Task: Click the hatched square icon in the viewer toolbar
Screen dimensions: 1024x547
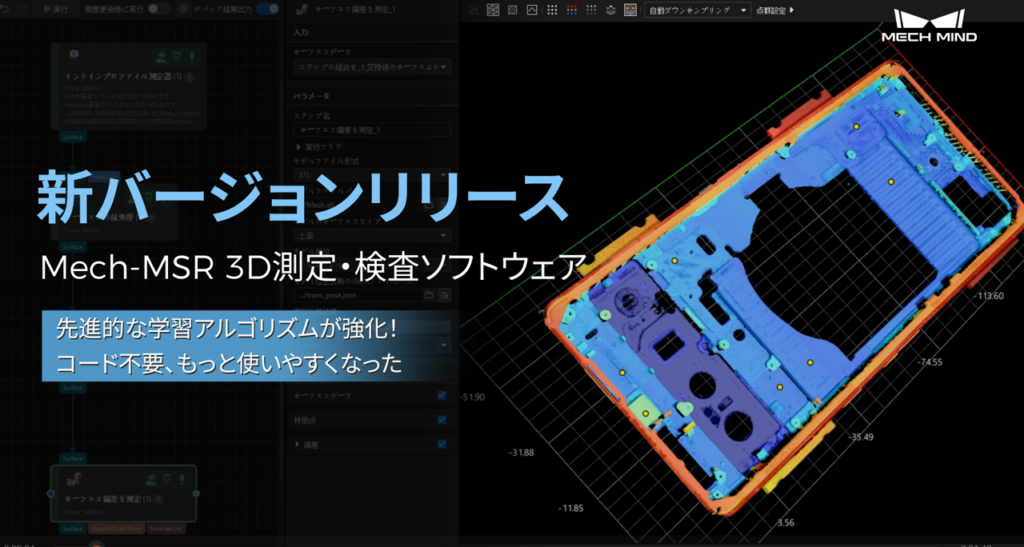Action: point(513,10)
